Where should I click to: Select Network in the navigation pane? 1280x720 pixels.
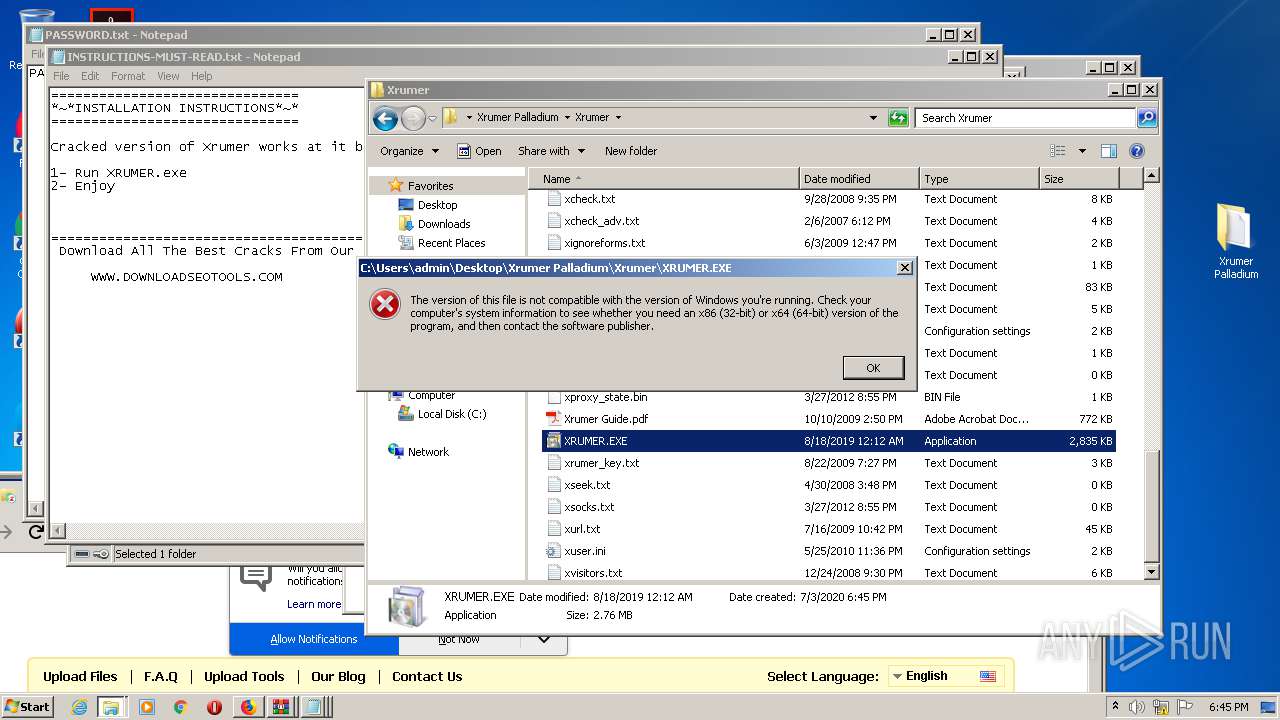pos(428,452)
